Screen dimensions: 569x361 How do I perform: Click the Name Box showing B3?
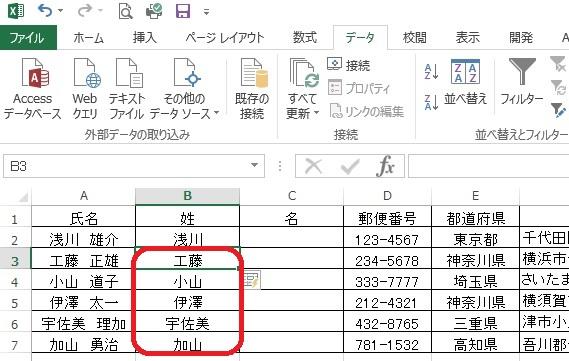(x=126, y=166)
